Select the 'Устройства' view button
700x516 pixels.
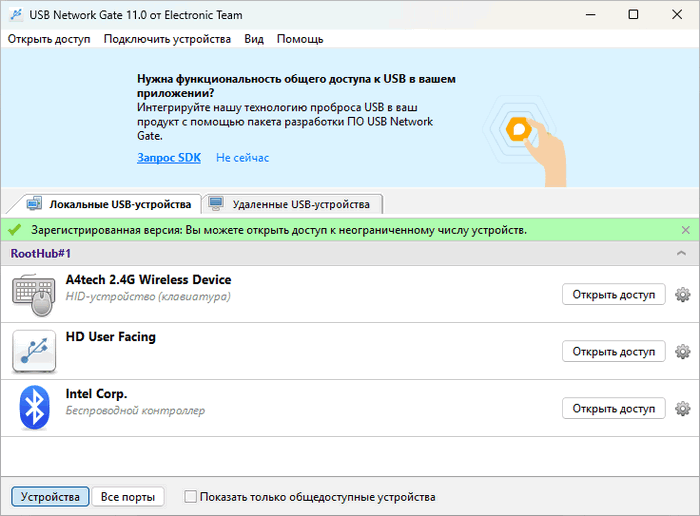click(x=50, y=496)
